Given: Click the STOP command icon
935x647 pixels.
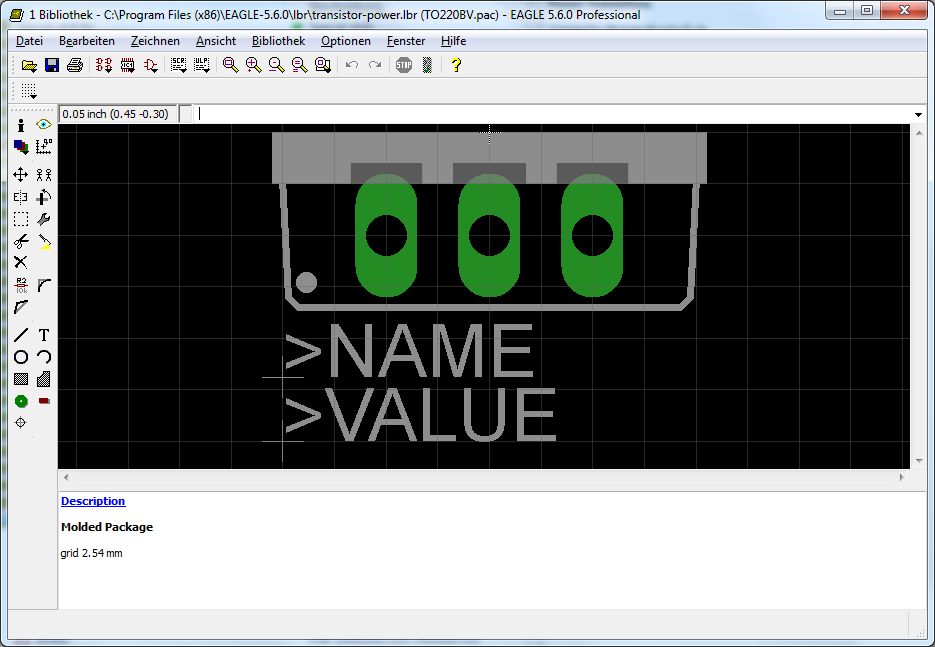Looking at the screenshot, I should (x=404, y=65).
